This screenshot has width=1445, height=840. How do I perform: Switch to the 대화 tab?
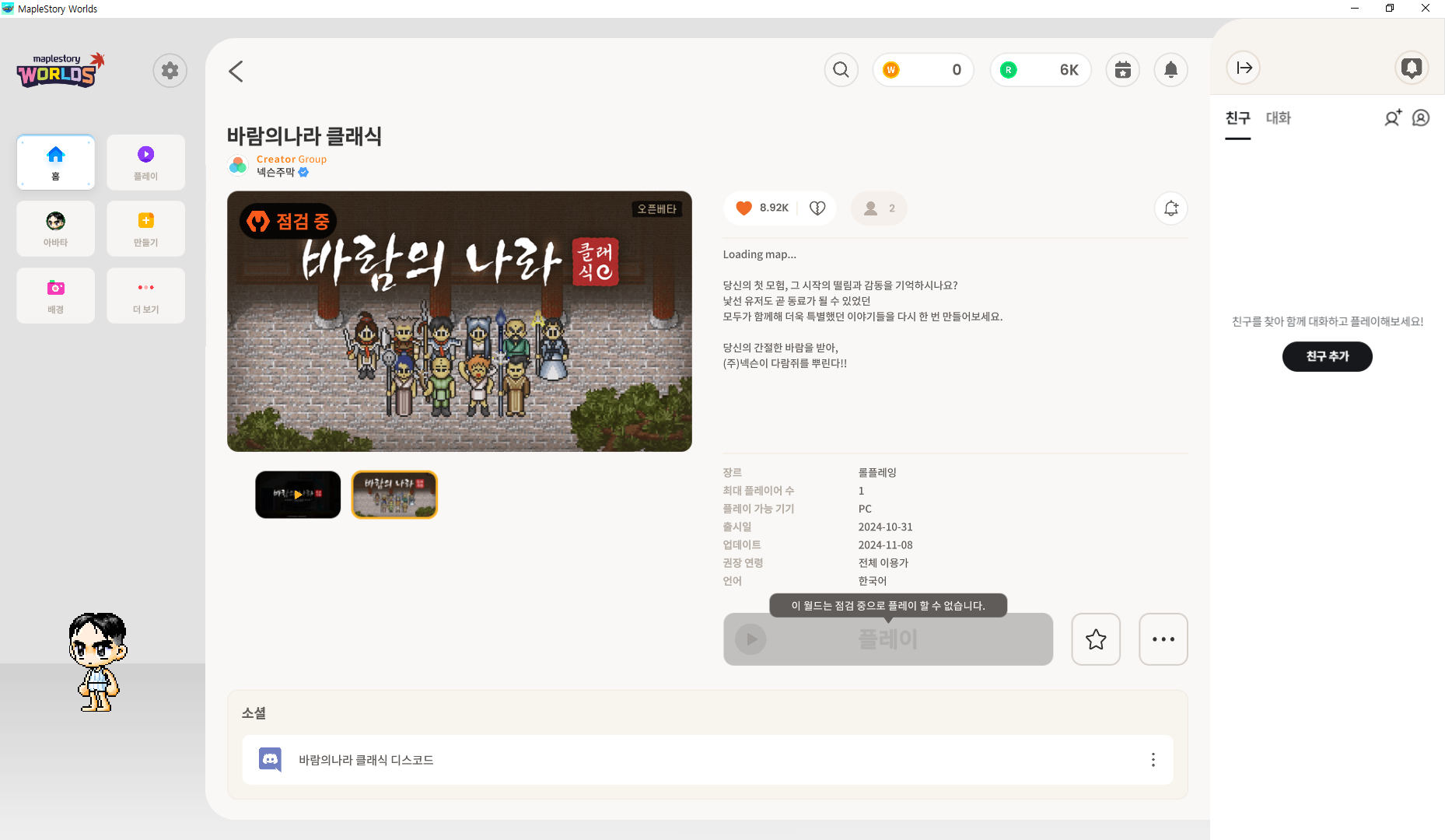pos(1278,118)
